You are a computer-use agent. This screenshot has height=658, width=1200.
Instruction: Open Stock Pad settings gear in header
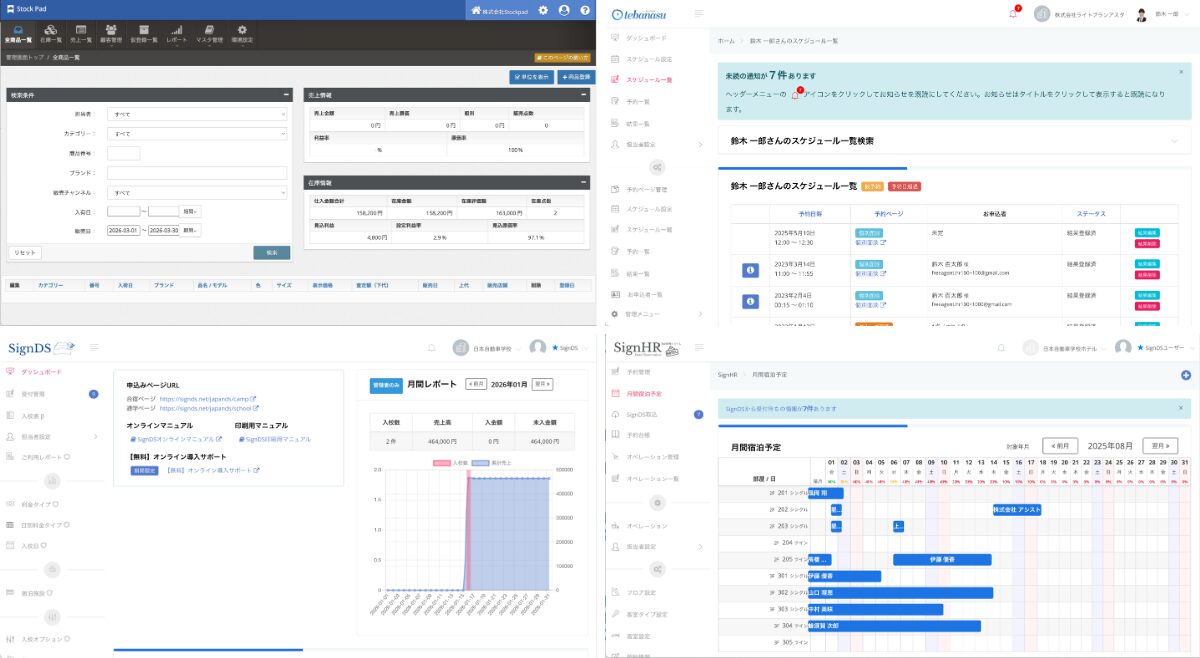pos(543,10)
